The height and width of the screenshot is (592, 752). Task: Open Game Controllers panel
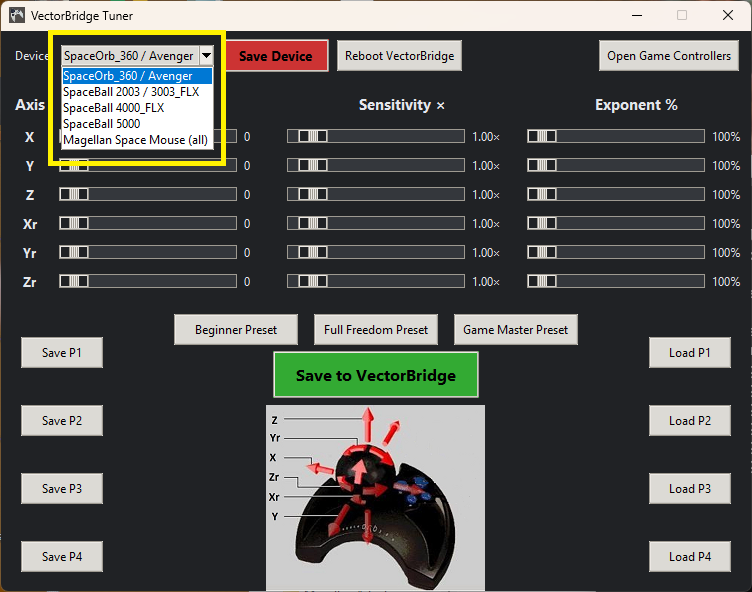tap(669, 56)
